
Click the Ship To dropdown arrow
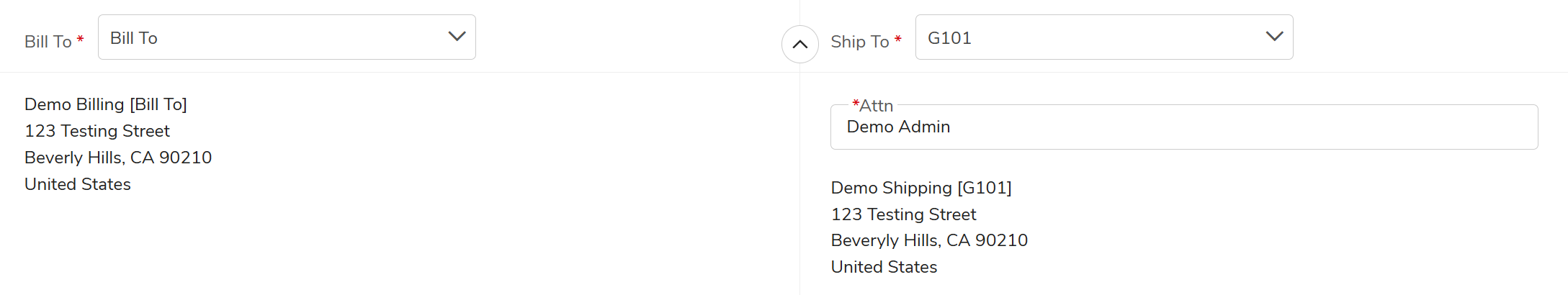click(1274, 37)
